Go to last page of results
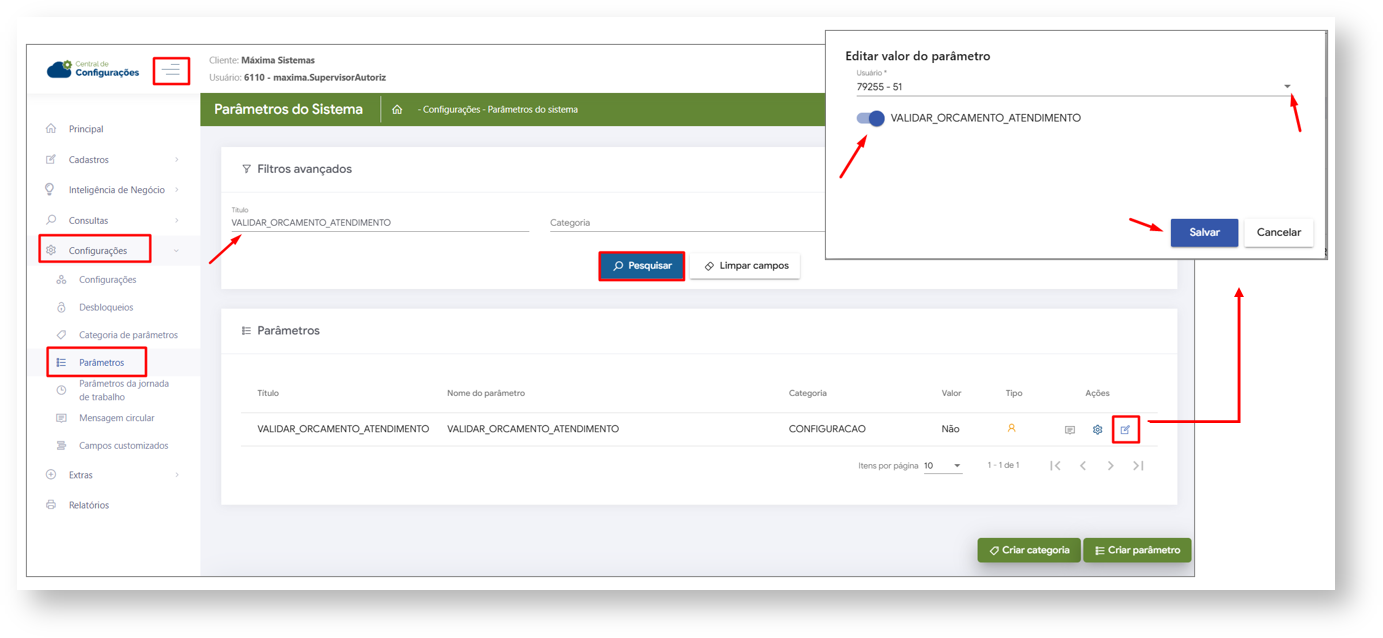This screenshot has width=1383, height=638. click(x=1138, y=466)
